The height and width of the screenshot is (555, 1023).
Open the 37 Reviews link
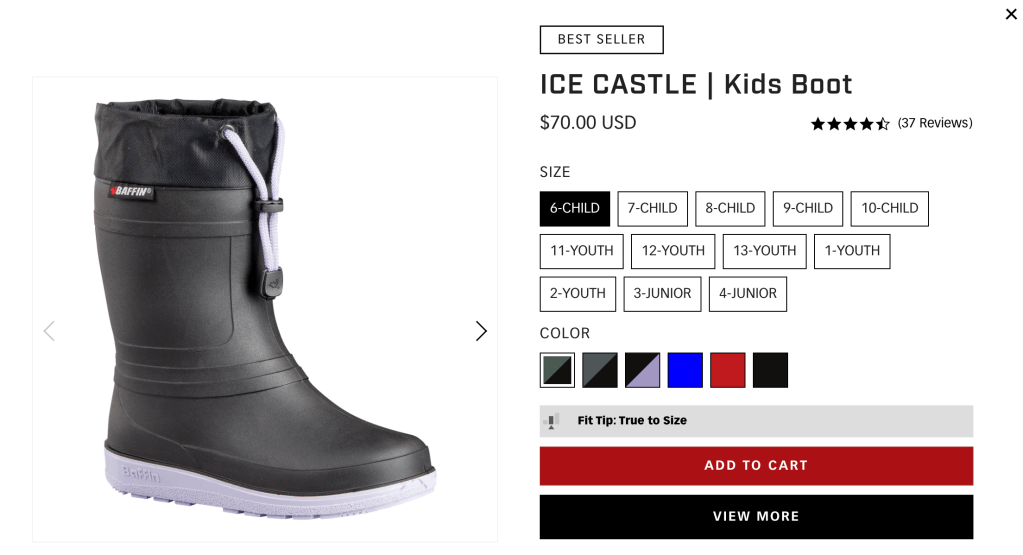pyautogui.click(x=935, y=123)
